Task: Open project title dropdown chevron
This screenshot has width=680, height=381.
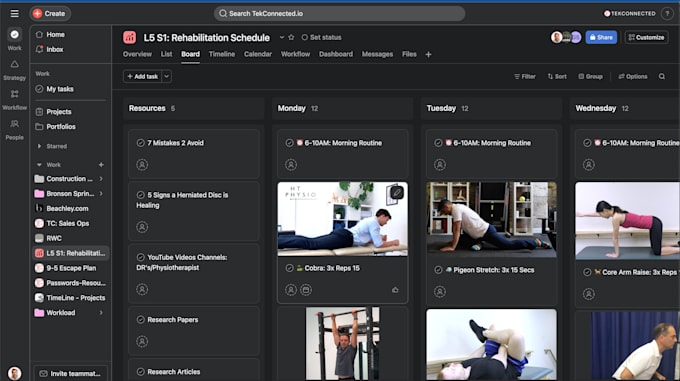Action: [x=281, y=37]
